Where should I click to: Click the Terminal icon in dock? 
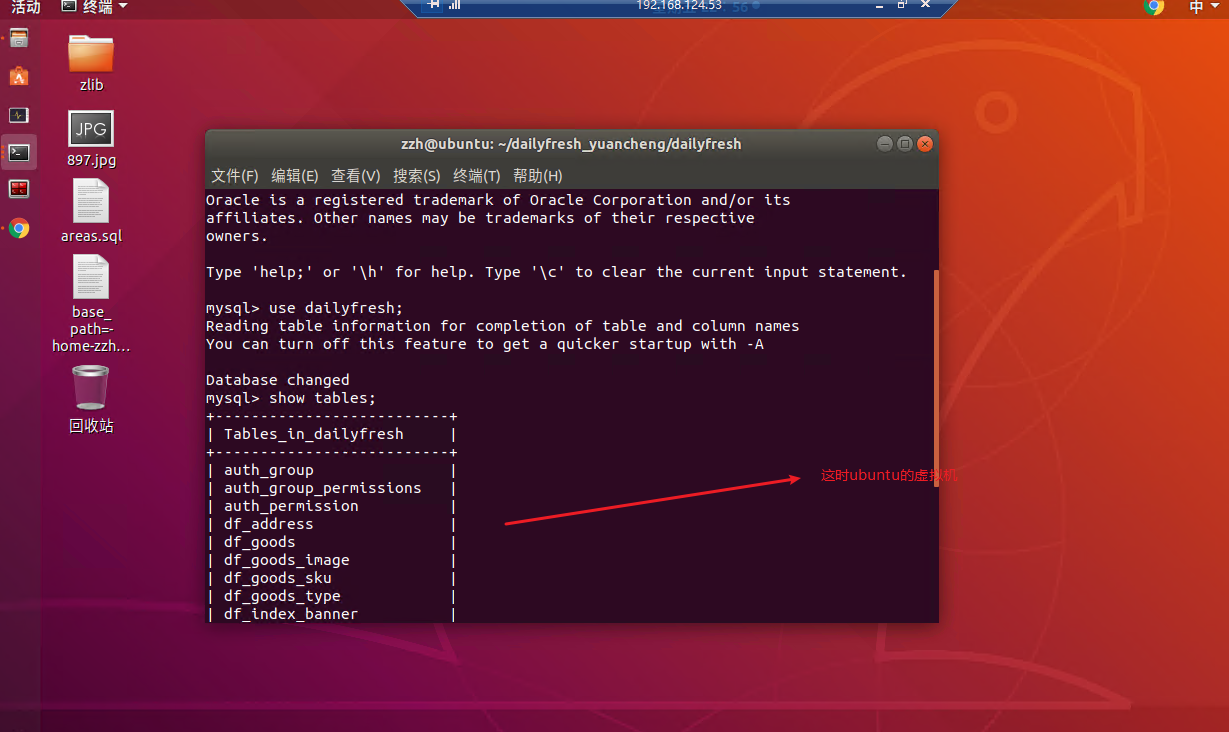(x=19, y=152)
